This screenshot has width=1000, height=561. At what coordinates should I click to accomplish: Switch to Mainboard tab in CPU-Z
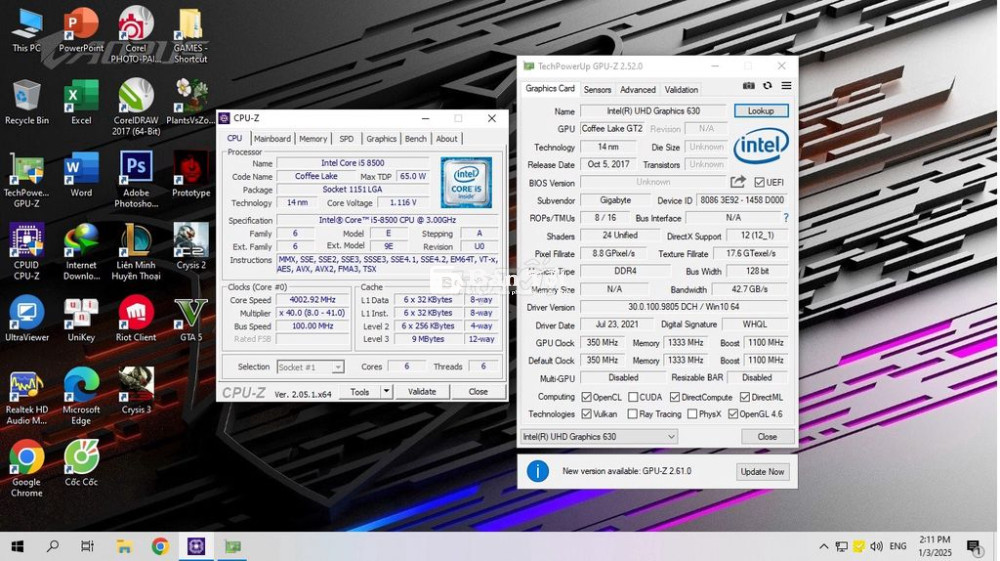(x=272, y=138)
